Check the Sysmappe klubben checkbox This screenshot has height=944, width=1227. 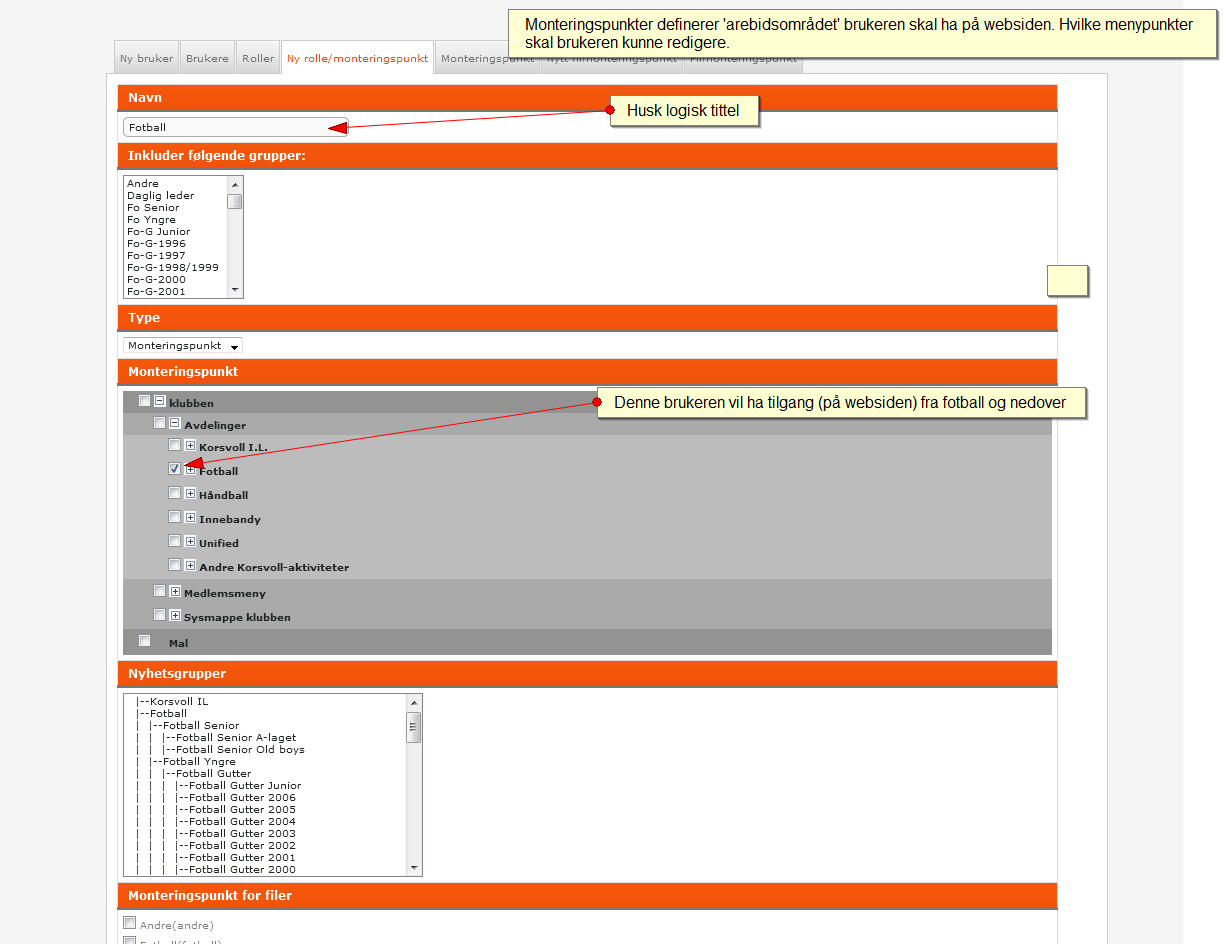pos(160,614)
